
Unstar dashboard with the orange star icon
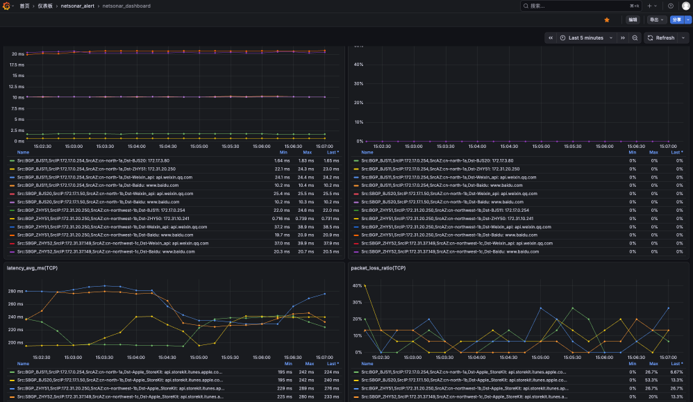tap(607, 20)
